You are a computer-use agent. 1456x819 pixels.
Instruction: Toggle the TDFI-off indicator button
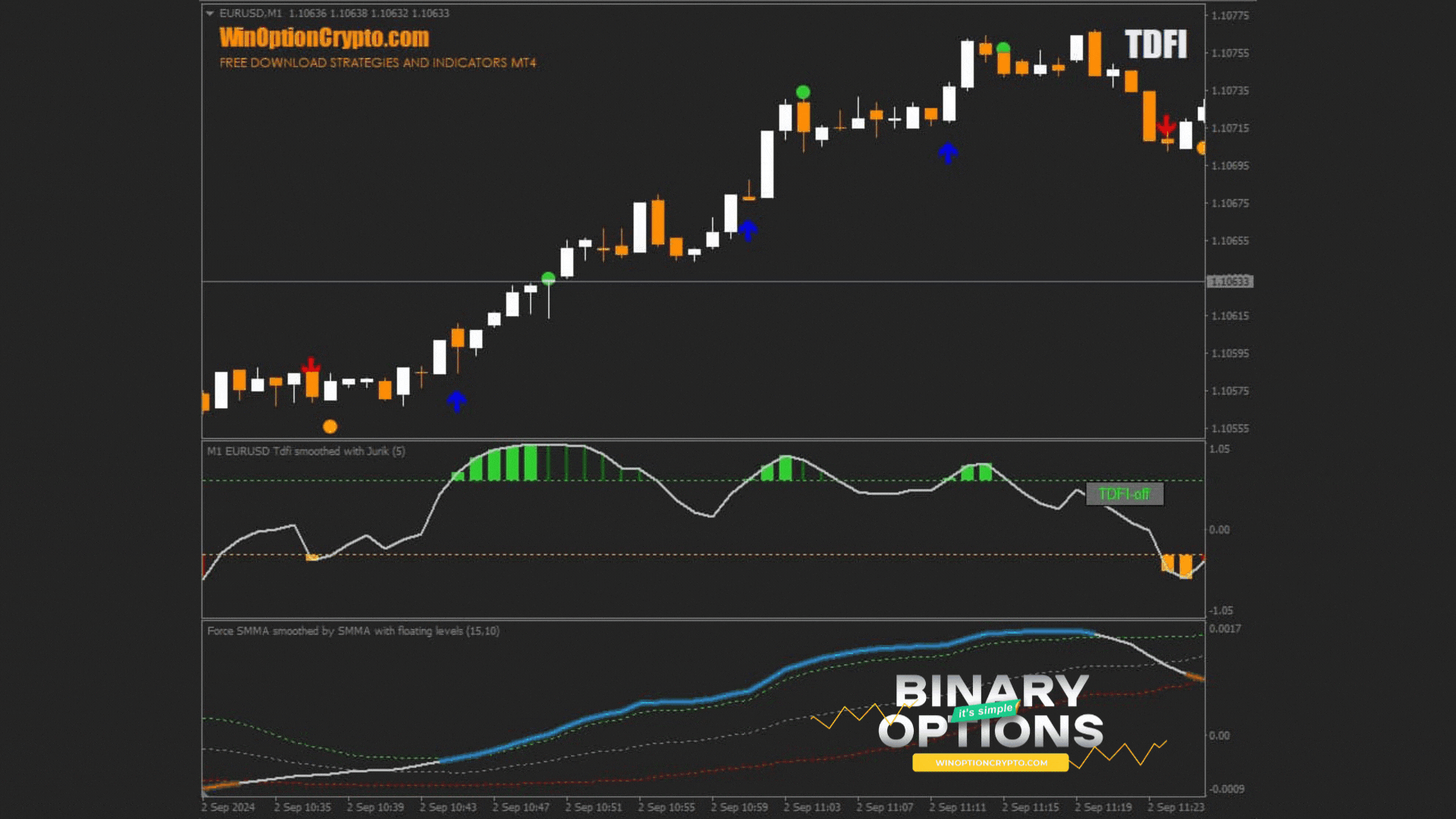(x=1126, y=494)
